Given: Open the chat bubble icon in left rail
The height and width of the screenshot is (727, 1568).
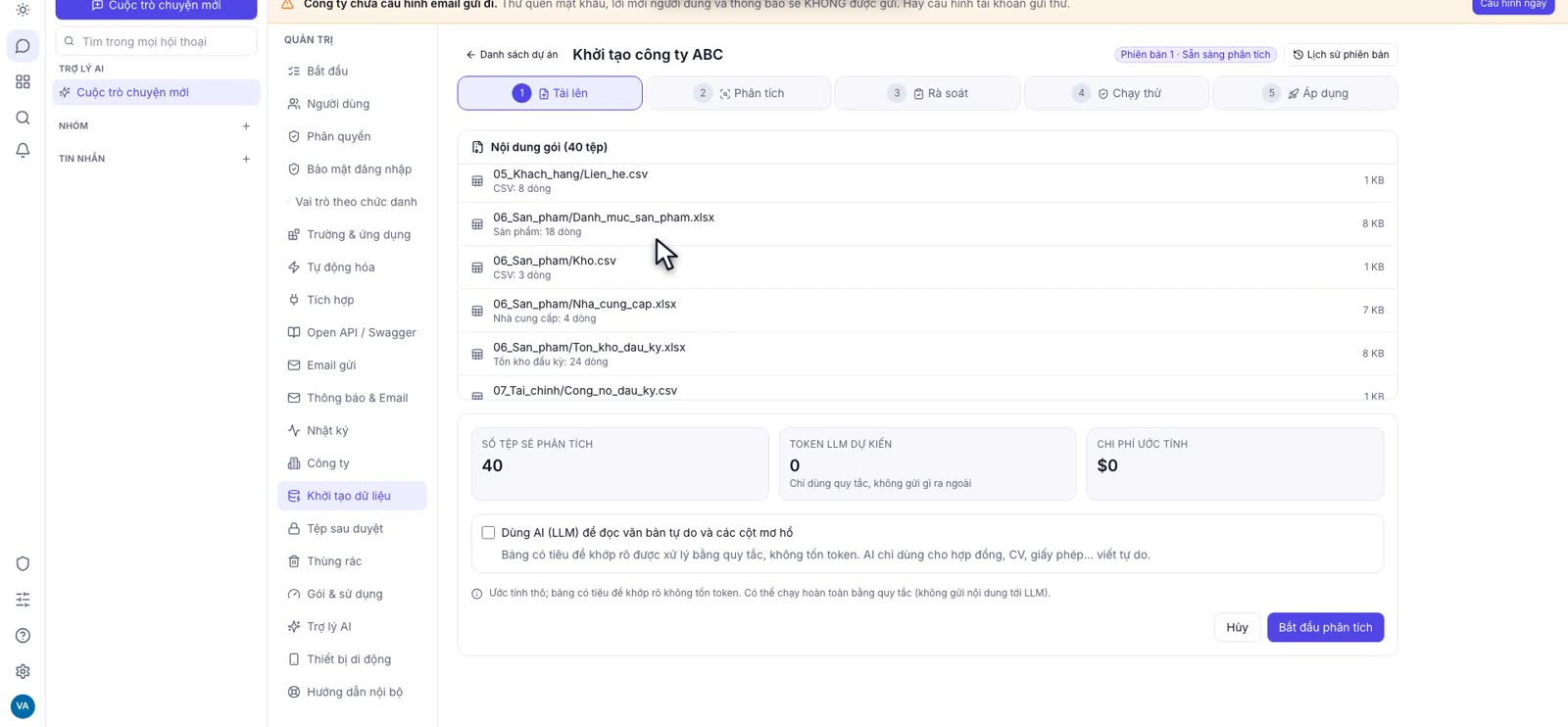Looking at the screenshot, I should click(23, 46).
